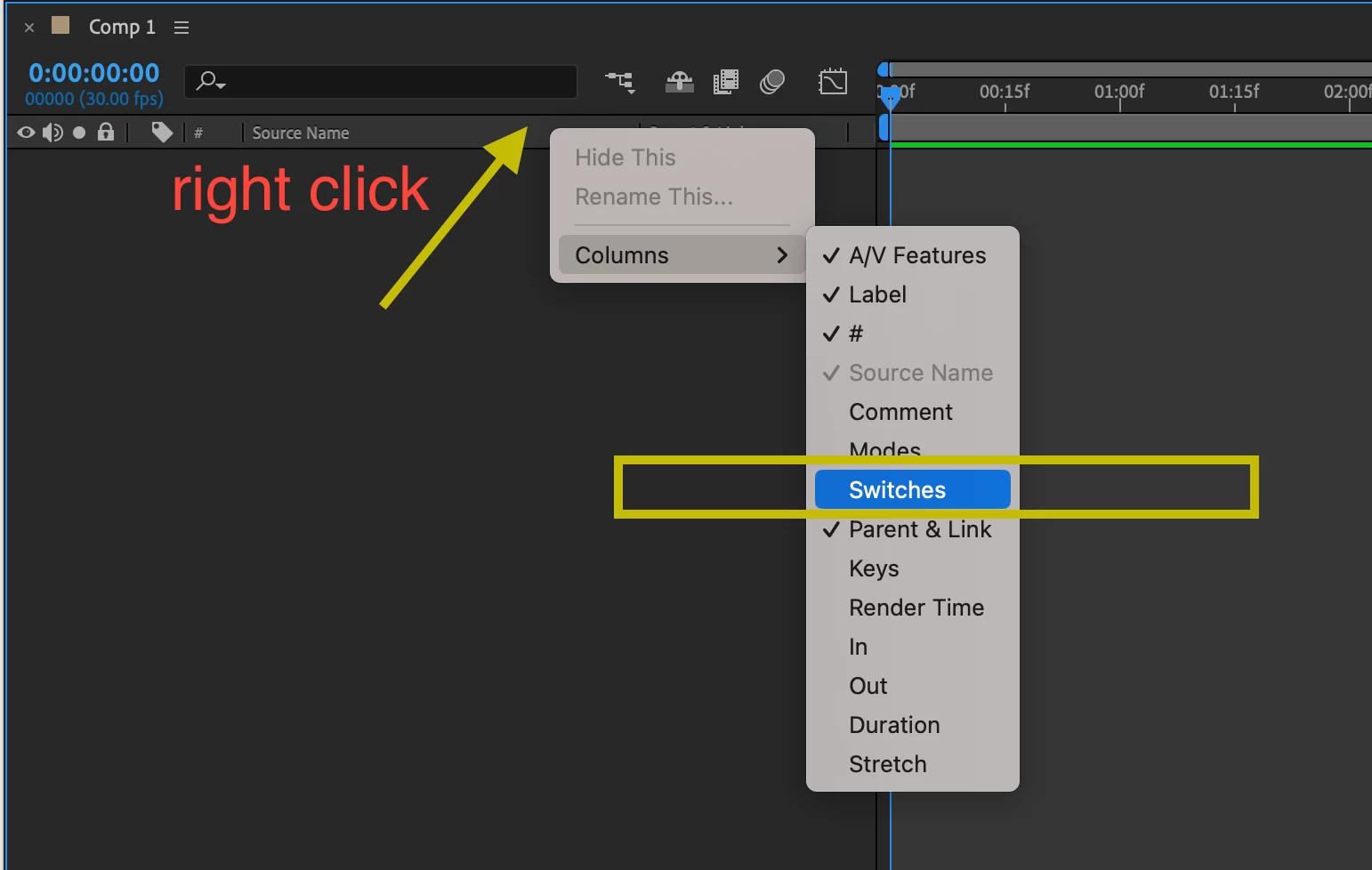
Task: Open the Graph Editor icon
Action: pyautogui.click(x=833, y=82)
